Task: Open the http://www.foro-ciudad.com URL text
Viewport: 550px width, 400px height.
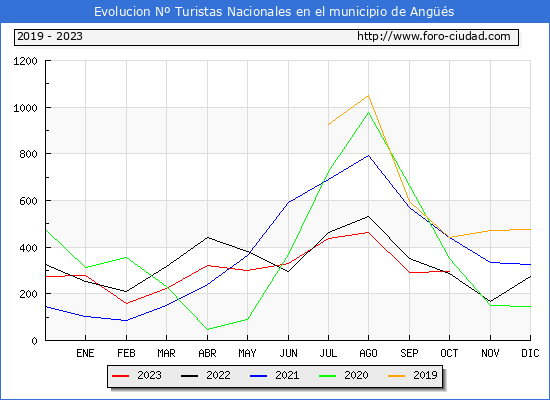Action: [434, 36]
